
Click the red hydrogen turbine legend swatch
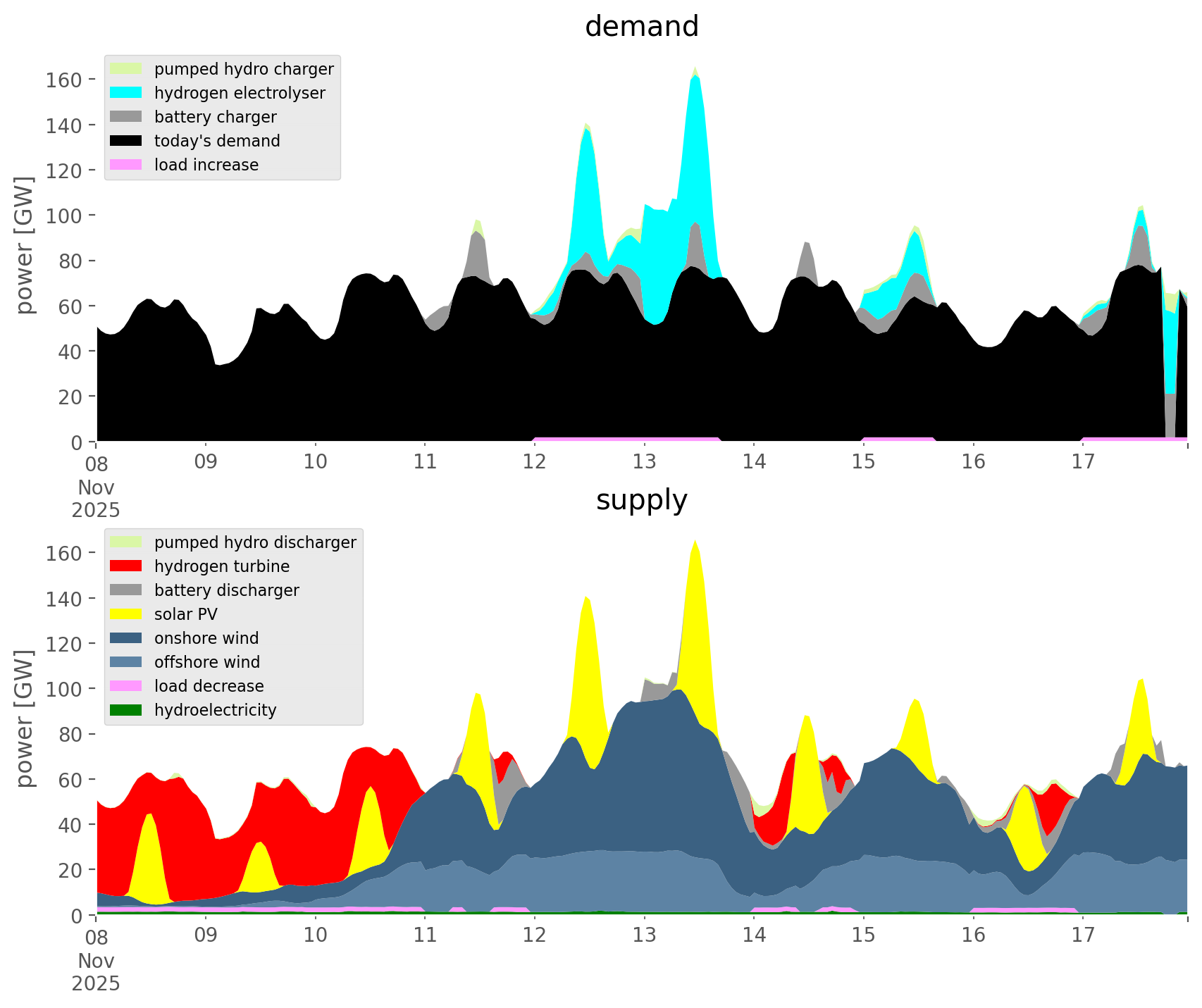pyautogui.click(x=126, y=566)
